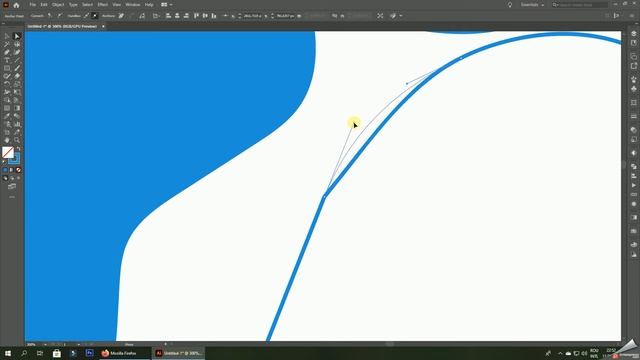This screenshot has height=360, width=640.
Task: Open the Type menu
Action: tap(73, 5)
